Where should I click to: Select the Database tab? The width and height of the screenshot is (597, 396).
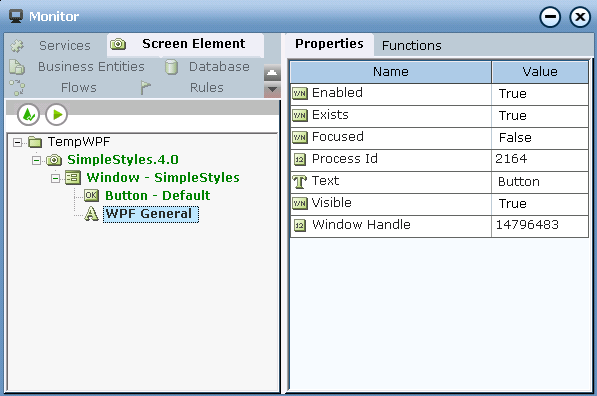[x=219, y=67]
